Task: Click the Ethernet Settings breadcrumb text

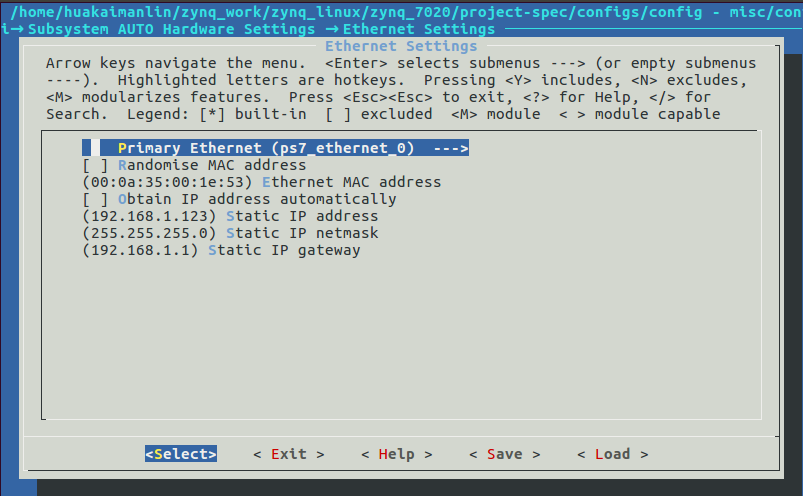Action: (419, 29)
